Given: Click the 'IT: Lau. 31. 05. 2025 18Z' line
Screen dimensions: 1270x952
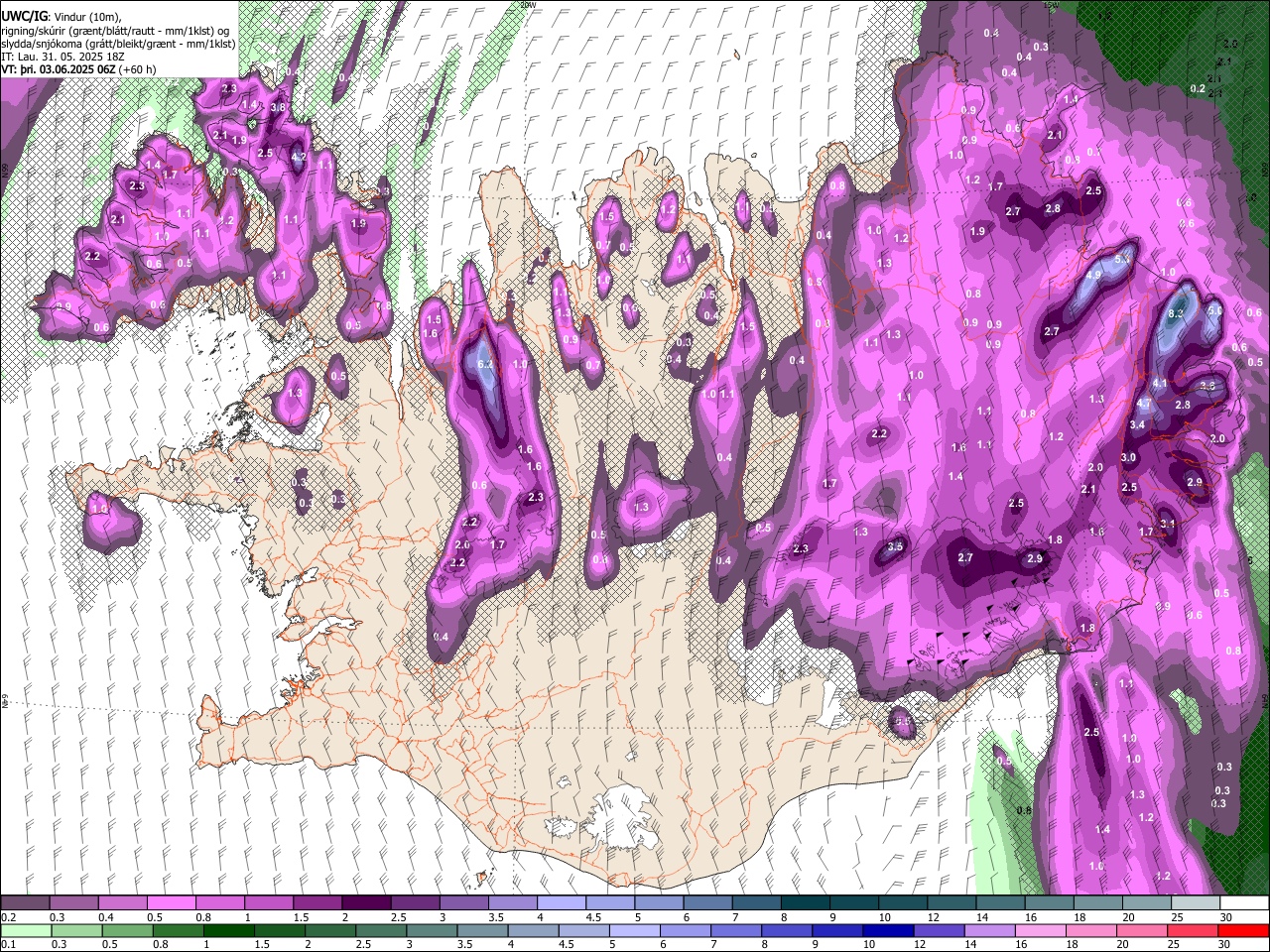Looking at the screenshot, I should [x=63, y=57].
